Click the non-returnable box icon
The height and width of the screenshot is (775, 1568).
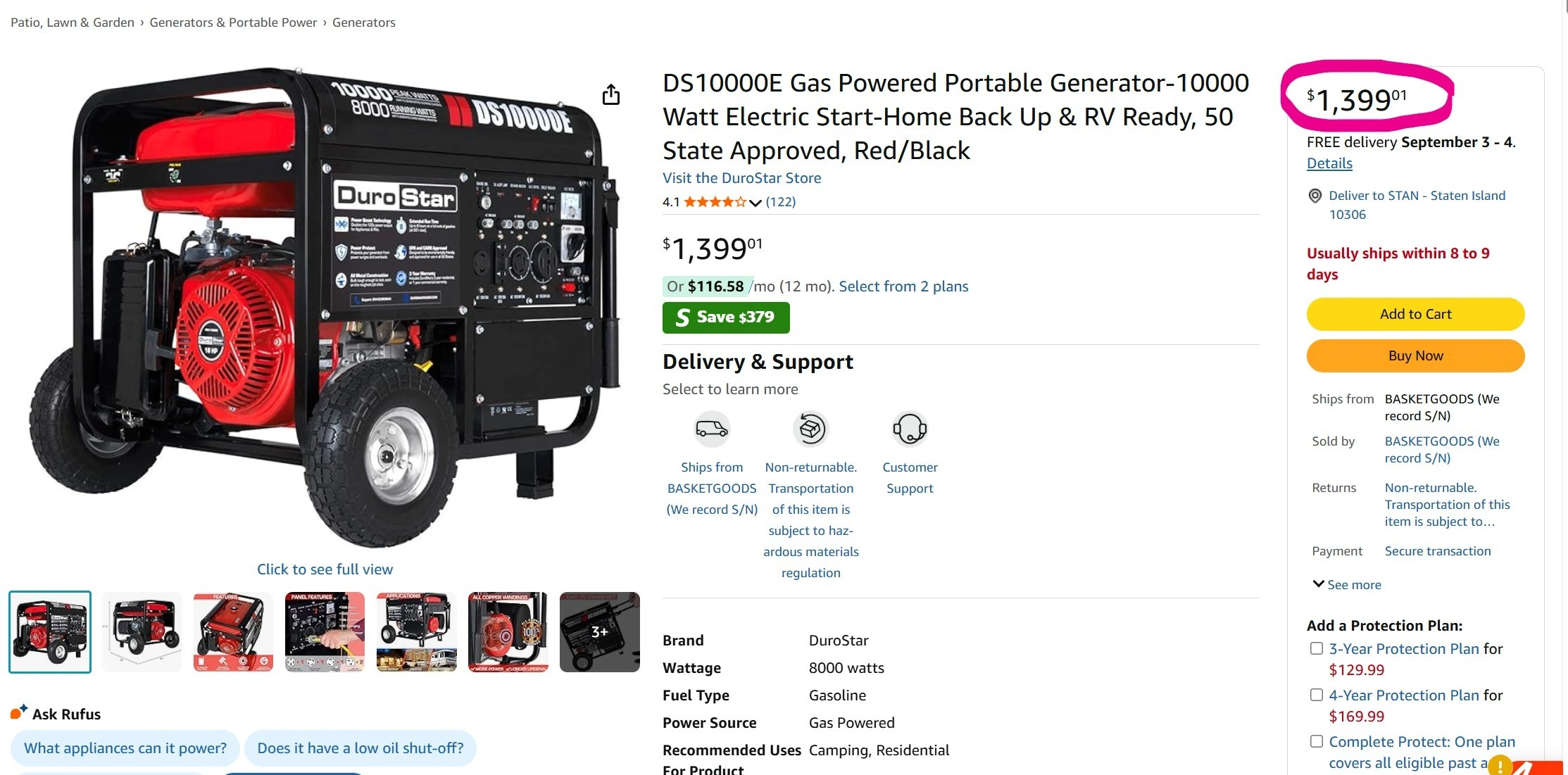tap(811, 429)
